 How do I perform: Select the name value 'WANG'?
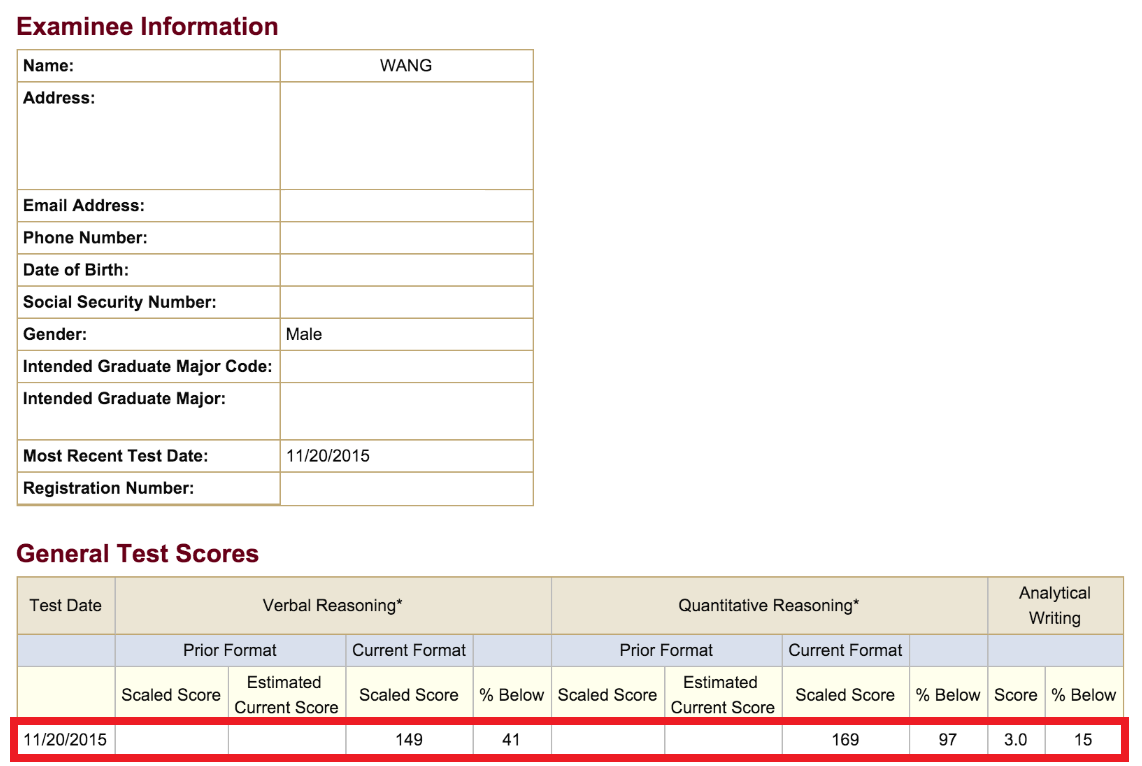[x=406, y=66]
